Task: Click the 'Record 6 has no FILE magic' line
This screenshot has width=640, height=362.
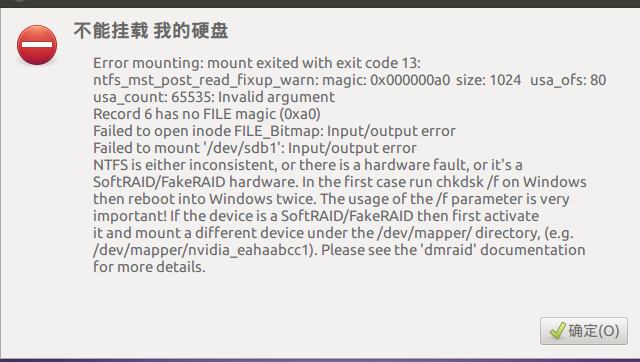Action: pos(207,114)
